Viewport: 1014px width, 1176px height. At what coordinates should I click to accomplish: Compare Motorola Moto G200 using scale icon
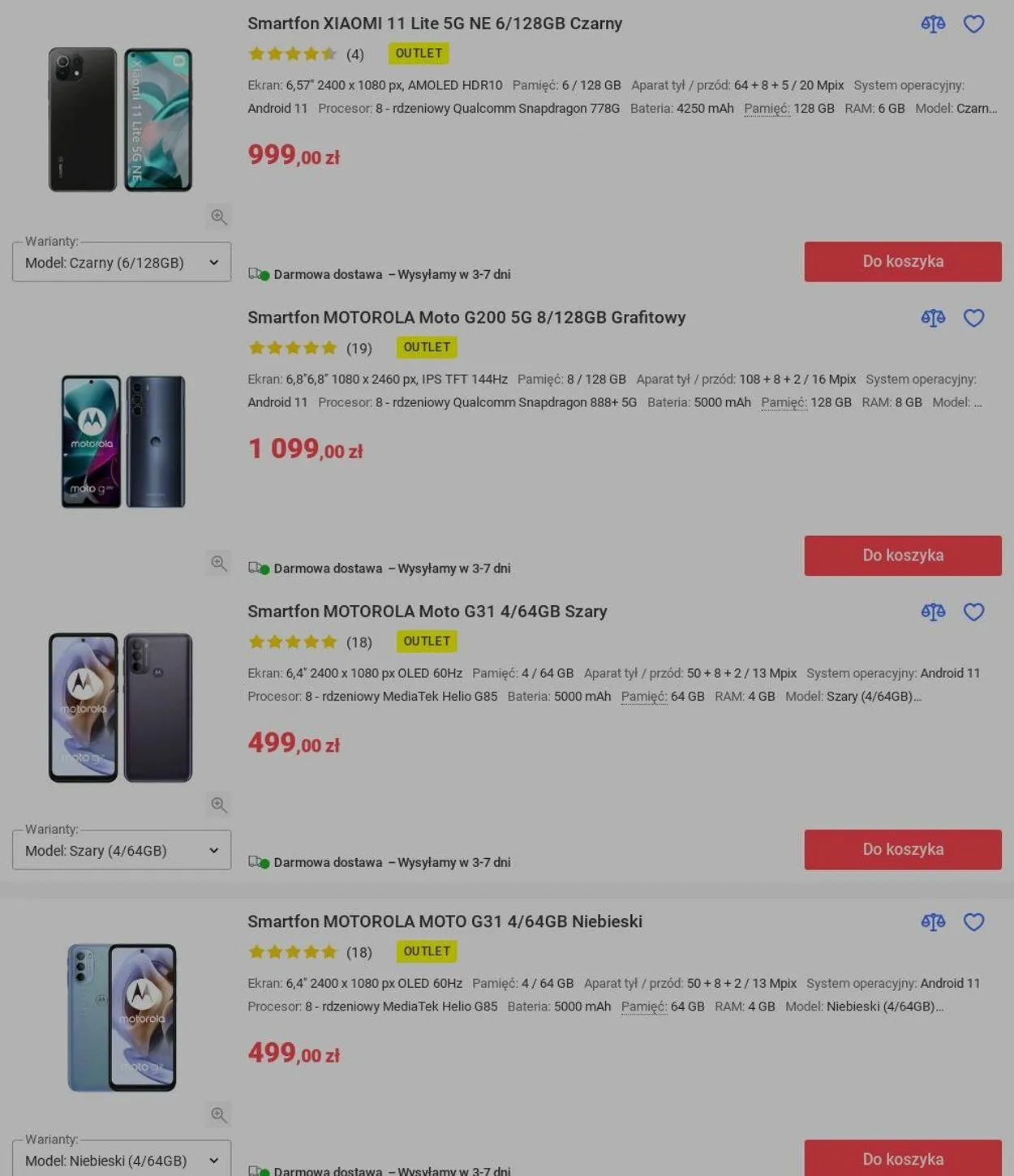tap(933, 318)
